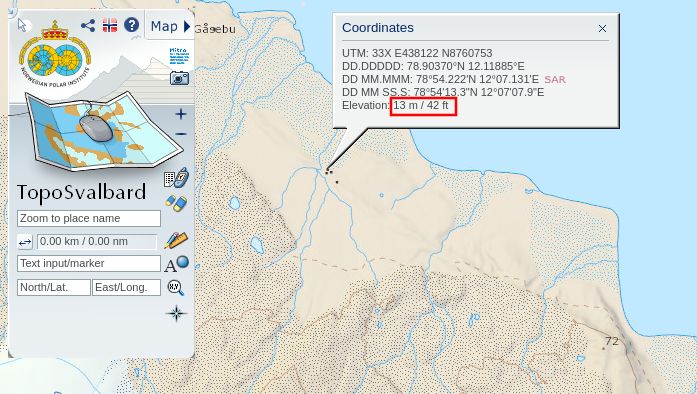Switch language with the Norwegian flag icon
This screenshot has width=697, height=394.
click(x=110, y=25)
